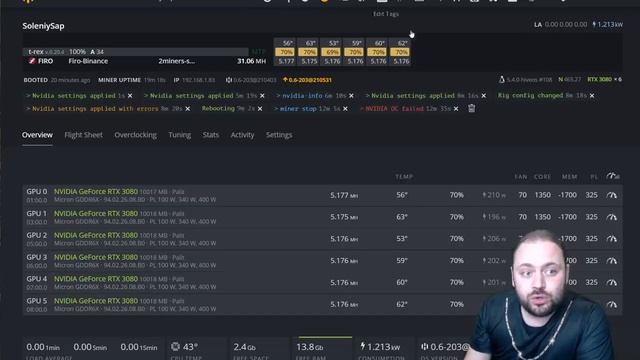640x360 pixels.
Task: Close the Rebooting notification
Action: click(260, 109)
